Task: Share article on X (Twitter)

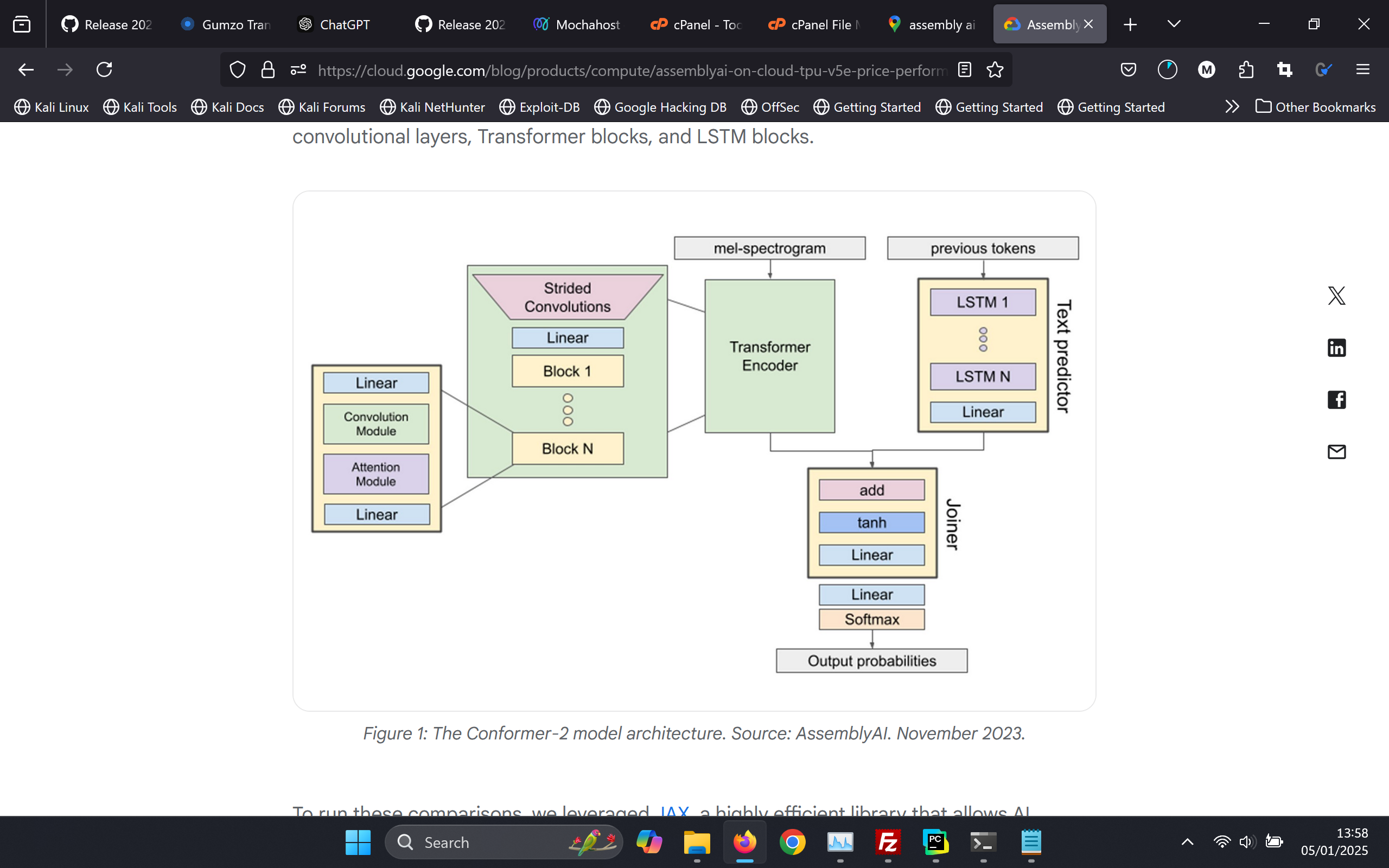Action: click(1336, 296)
